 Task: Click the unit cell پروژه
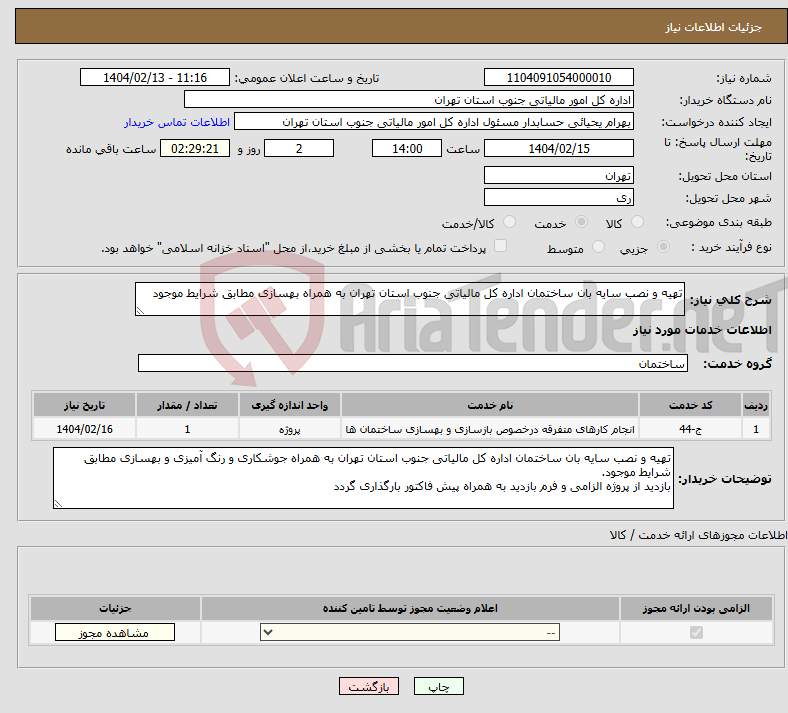pyautogui.click(x=289, y=429)
